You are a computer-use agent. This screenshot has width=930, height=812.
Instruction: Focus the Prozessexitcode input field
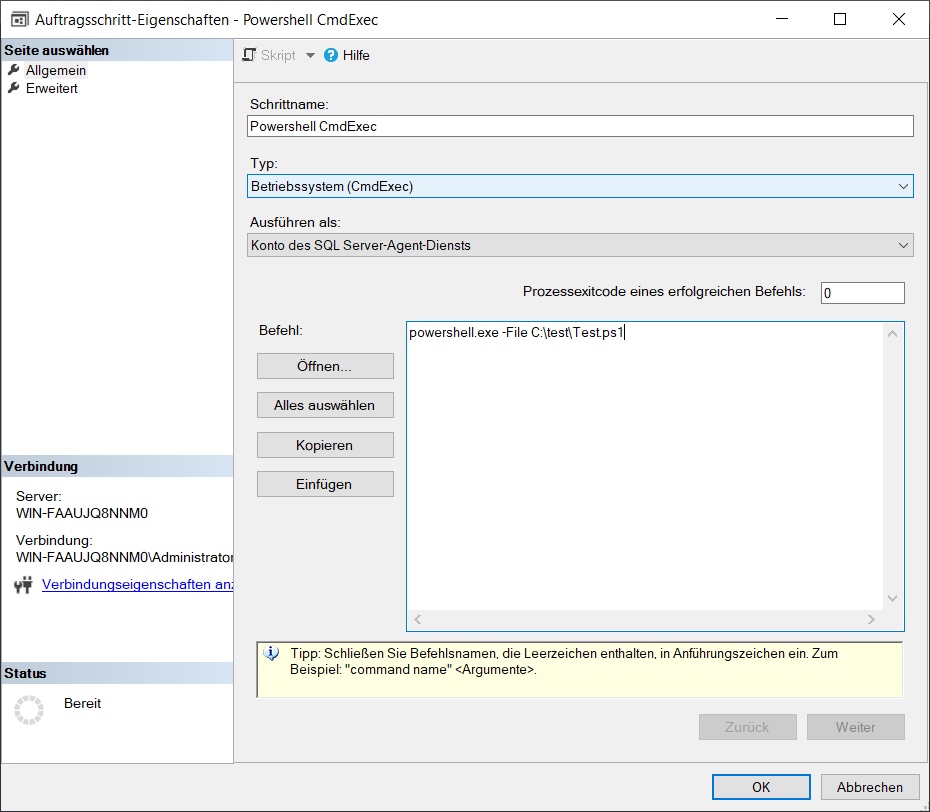point(862,293)
